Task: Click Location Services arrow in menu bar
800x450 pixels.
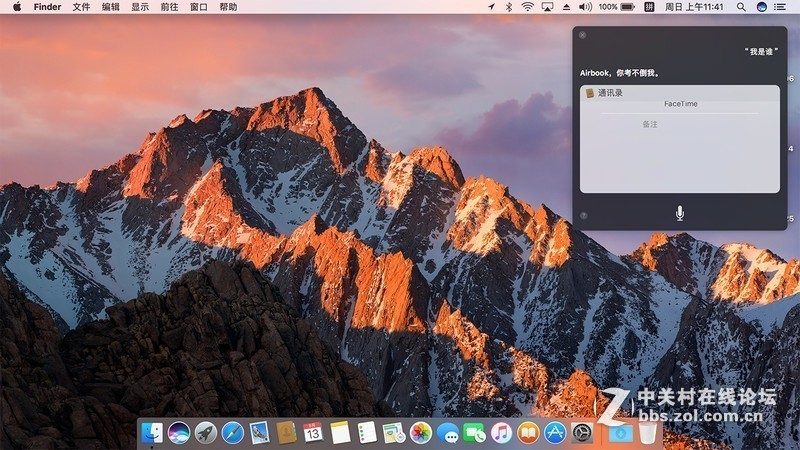Action: [491, 7]
